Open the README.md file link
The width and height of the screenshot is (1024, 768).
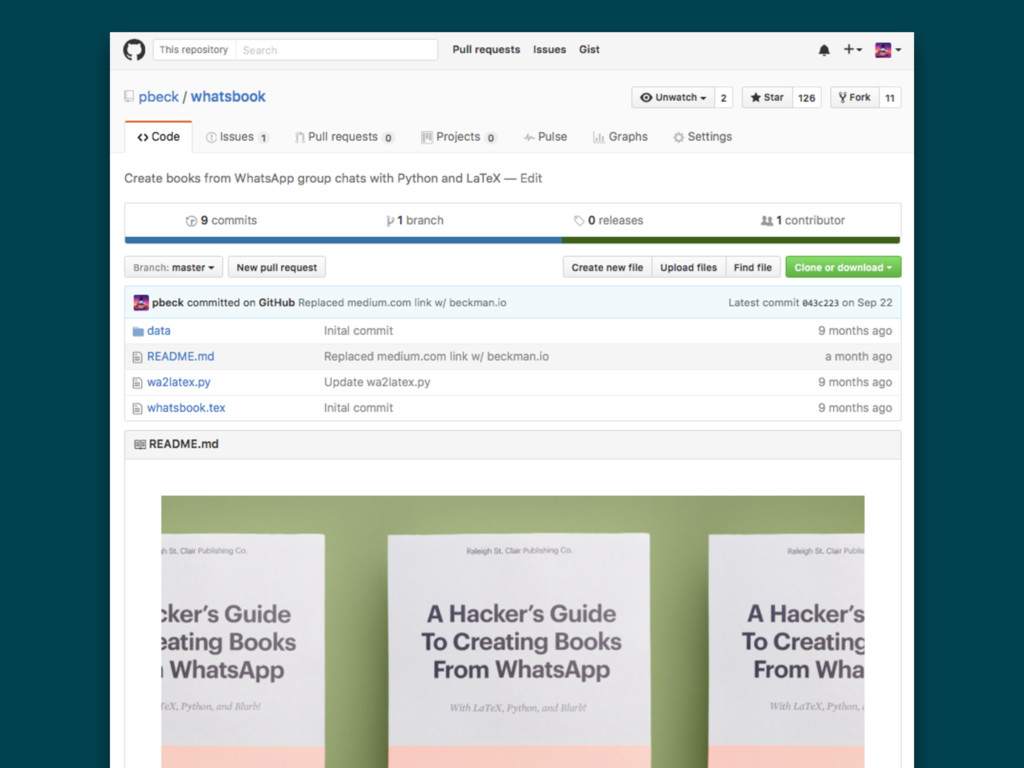pos(180,357)
